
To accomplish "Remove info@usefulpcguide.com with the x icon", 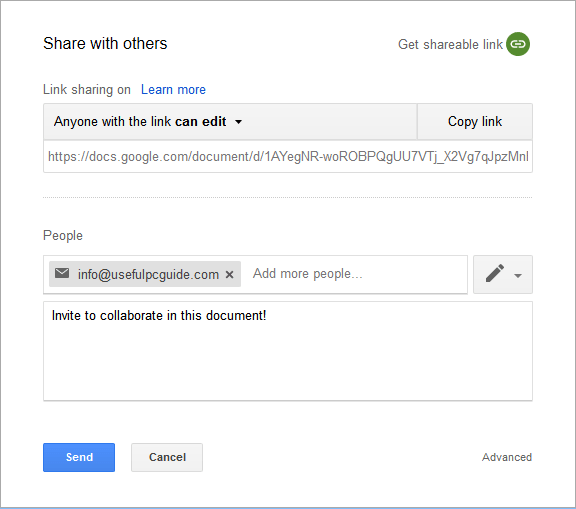I will [x=230, y=274].
